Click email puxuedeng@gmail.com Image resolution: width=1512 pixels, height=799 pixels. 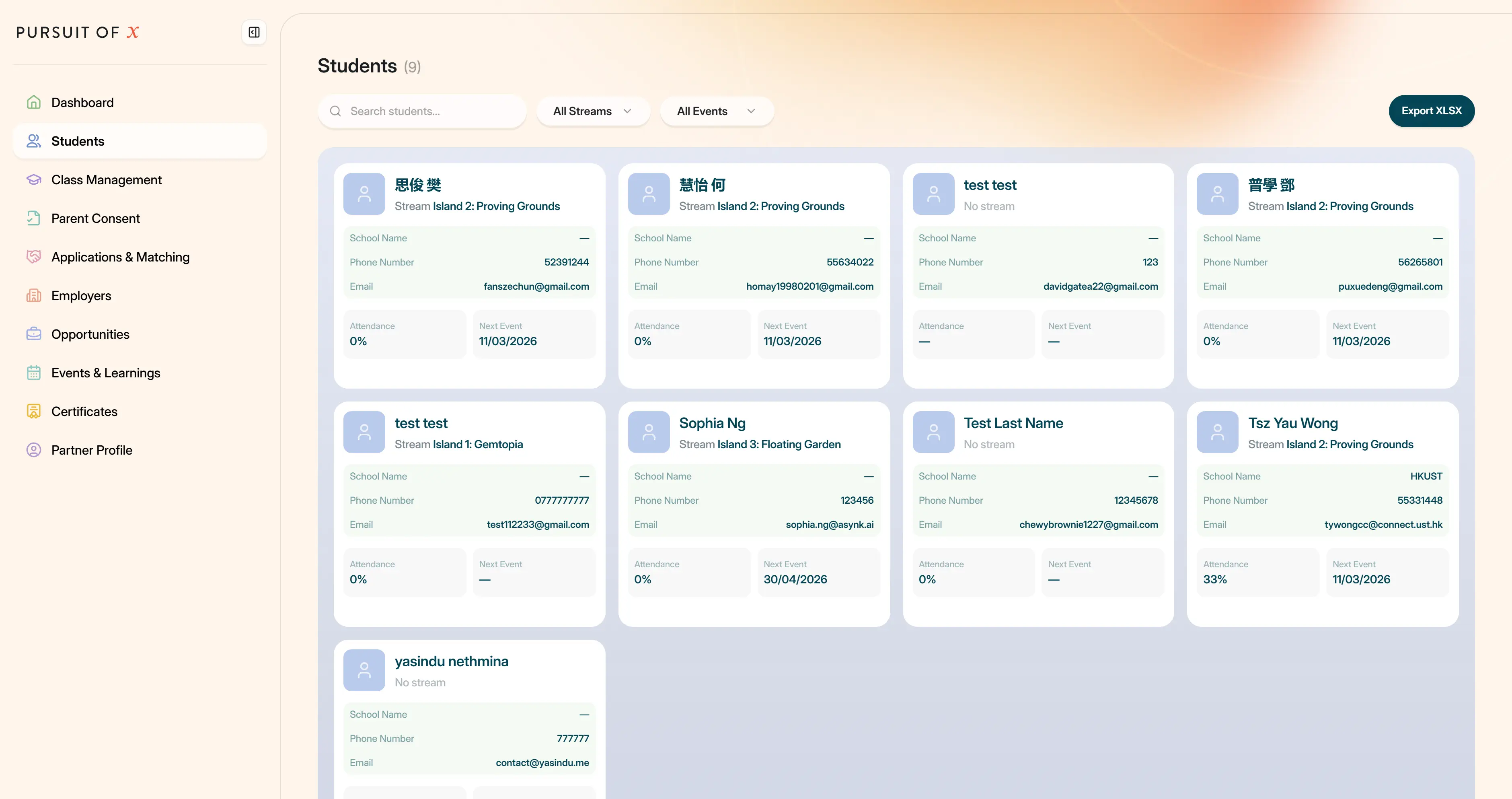click(1390, 286)
